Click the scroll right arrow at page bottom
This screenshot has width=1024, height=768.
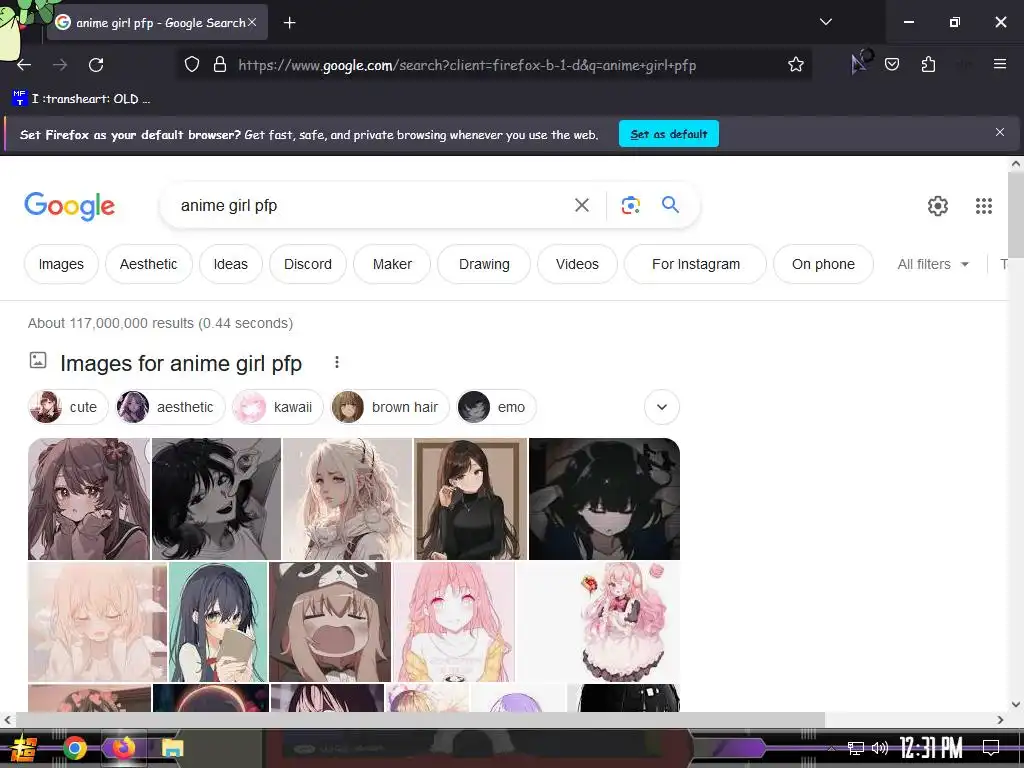point(1000,720)
